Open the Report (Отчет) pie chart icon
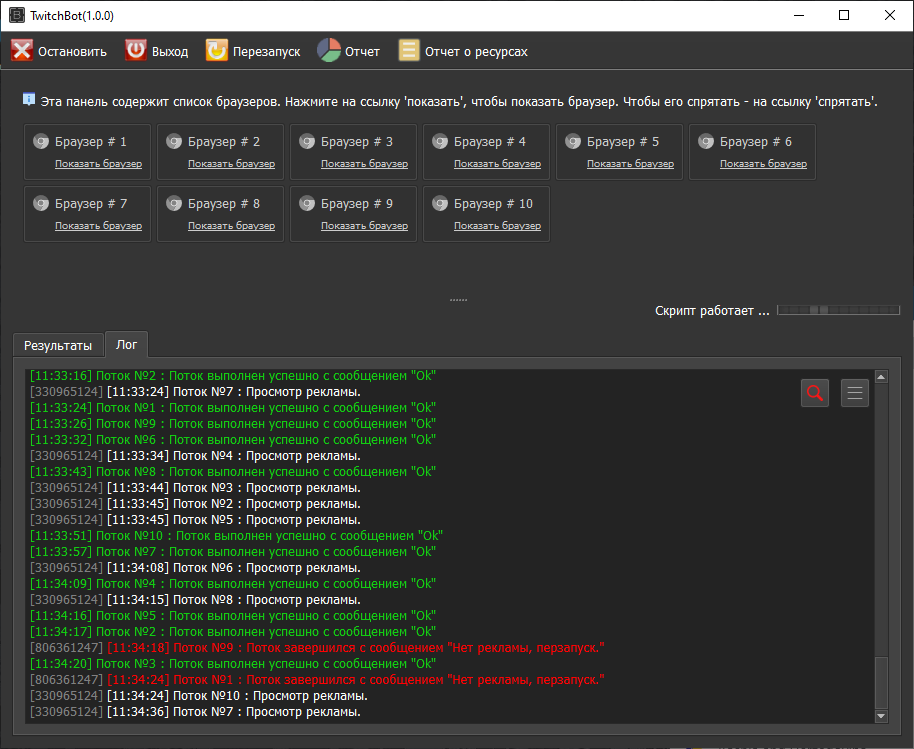Viewport: 914px width, 749px height. (329, 51)
